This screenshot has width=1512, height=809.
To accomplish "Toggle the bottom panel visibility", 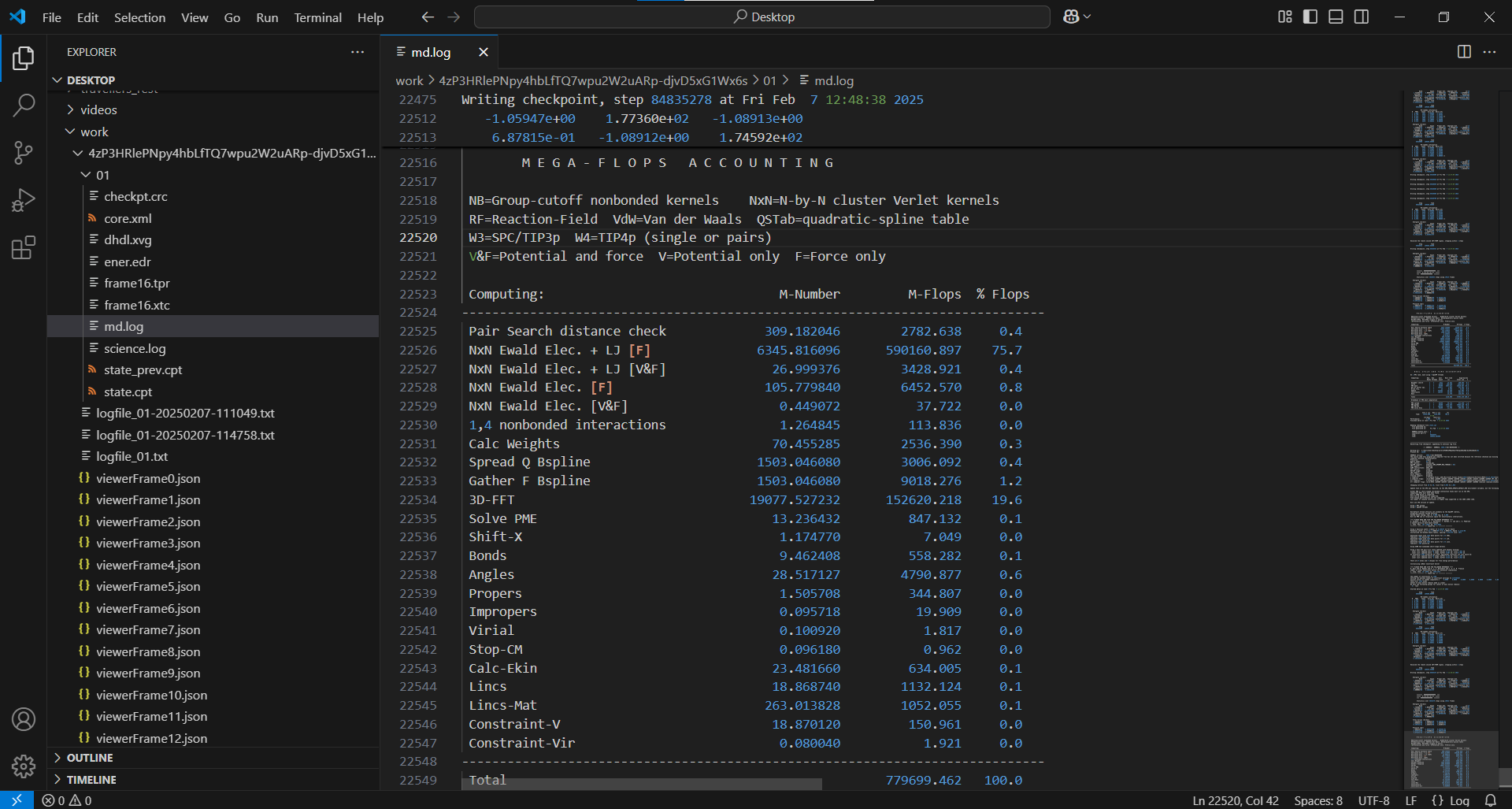I will (1336, 17).
